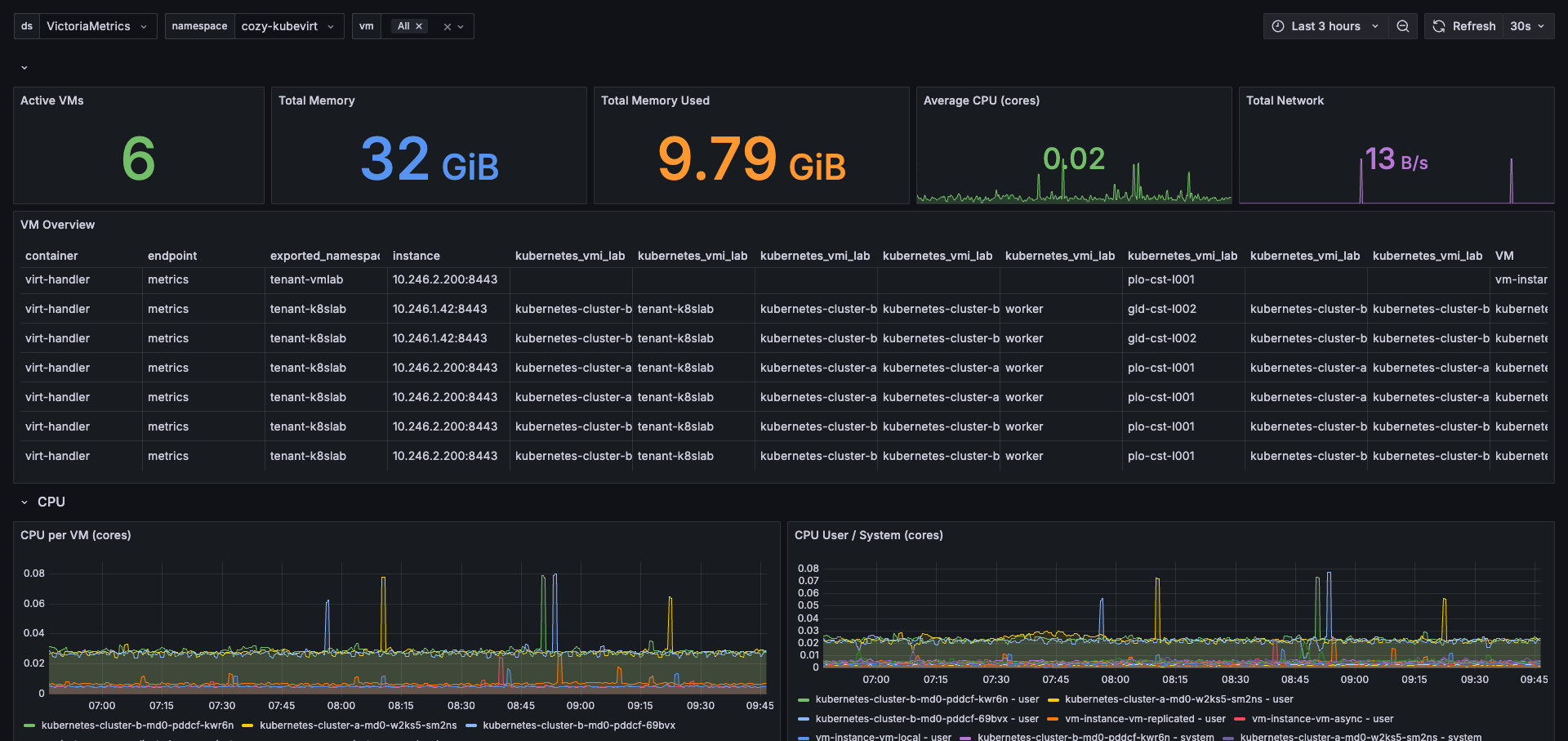This screenshot has height=741, width=1568.
Task: Clear the vm filter selection
Action: (x=447, y=27)
